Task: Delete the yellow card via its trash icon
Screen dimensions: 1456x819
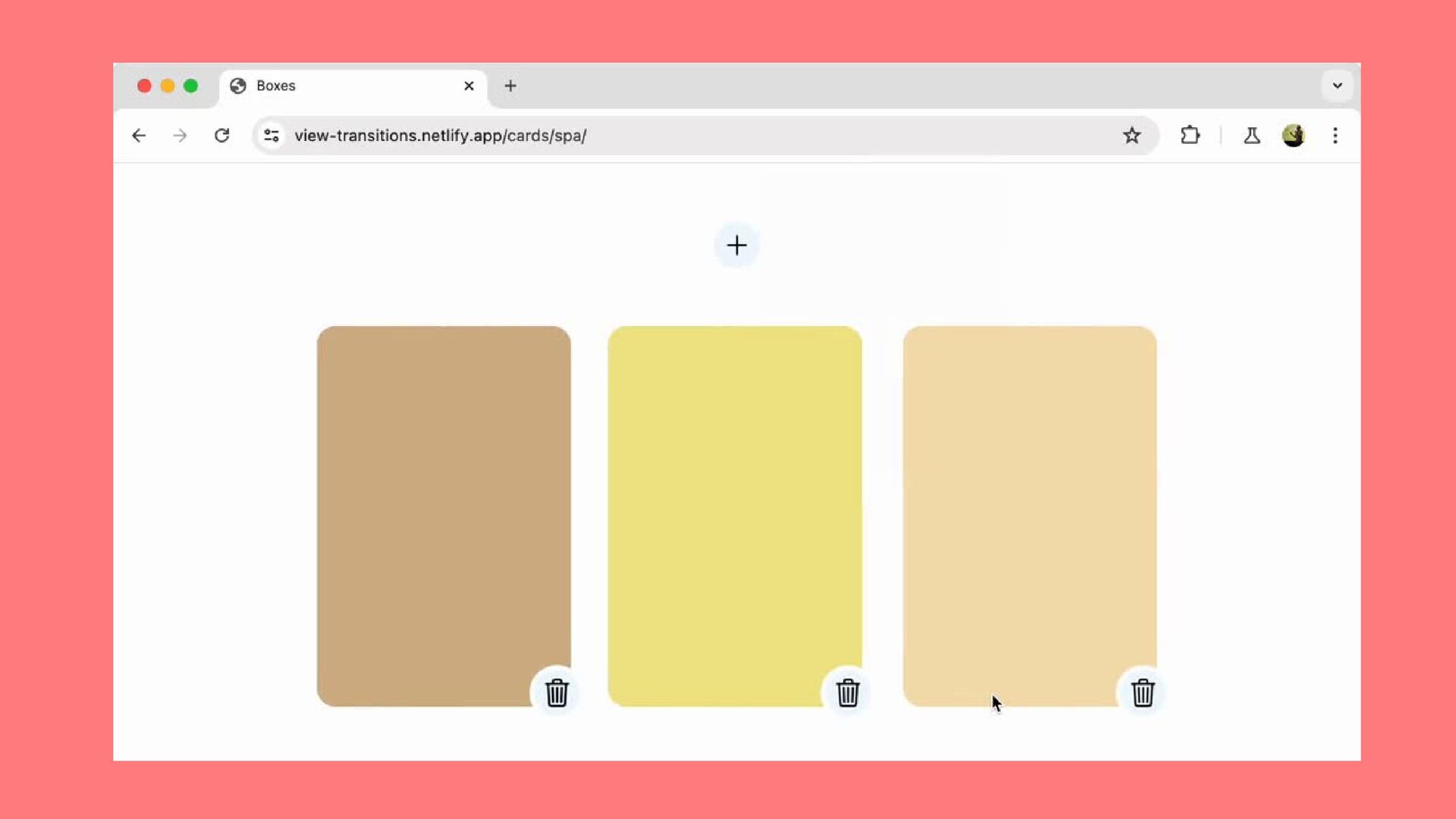Action: [x=848, y=692]
